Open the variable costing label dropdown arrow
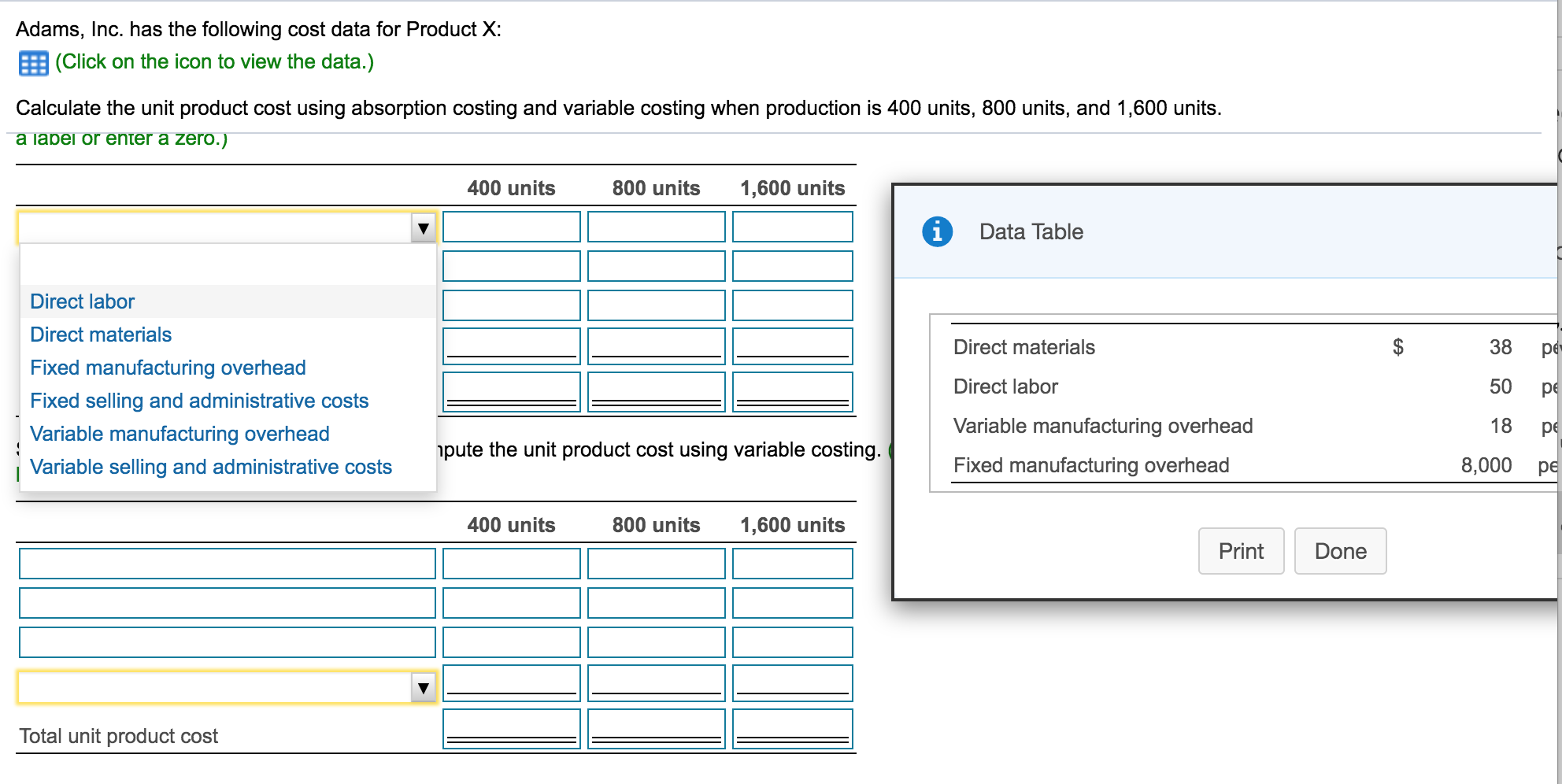 tap(424, 688)
